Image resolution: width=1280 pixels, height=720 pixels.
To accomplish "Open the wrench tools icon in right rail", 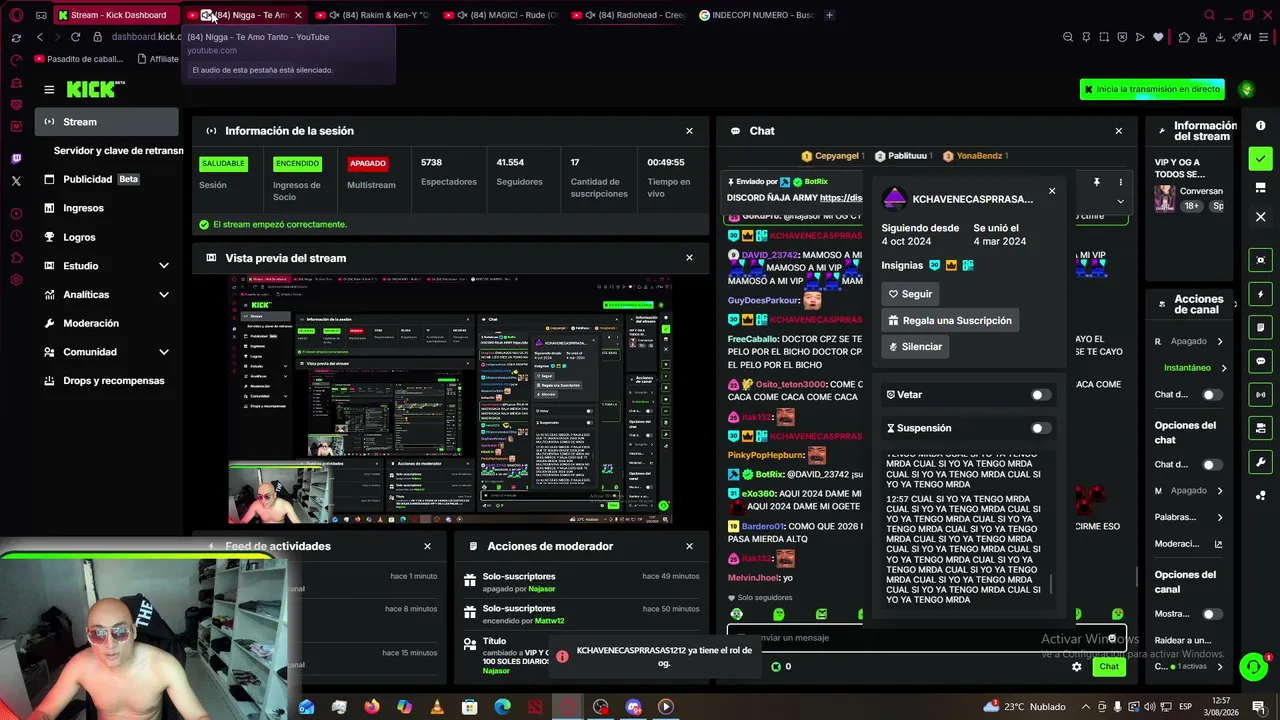I will tap(1260, 462).
